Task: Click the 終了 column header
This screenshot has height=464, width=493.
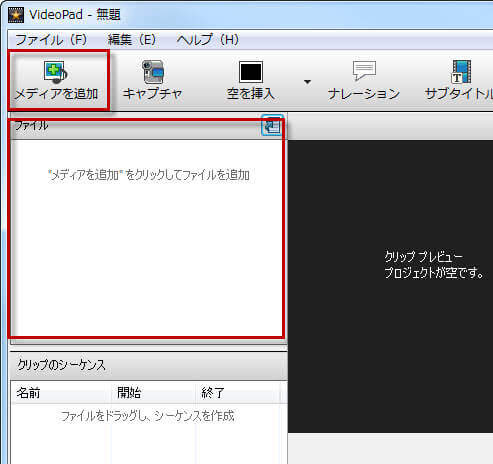Action: point(237,392)
